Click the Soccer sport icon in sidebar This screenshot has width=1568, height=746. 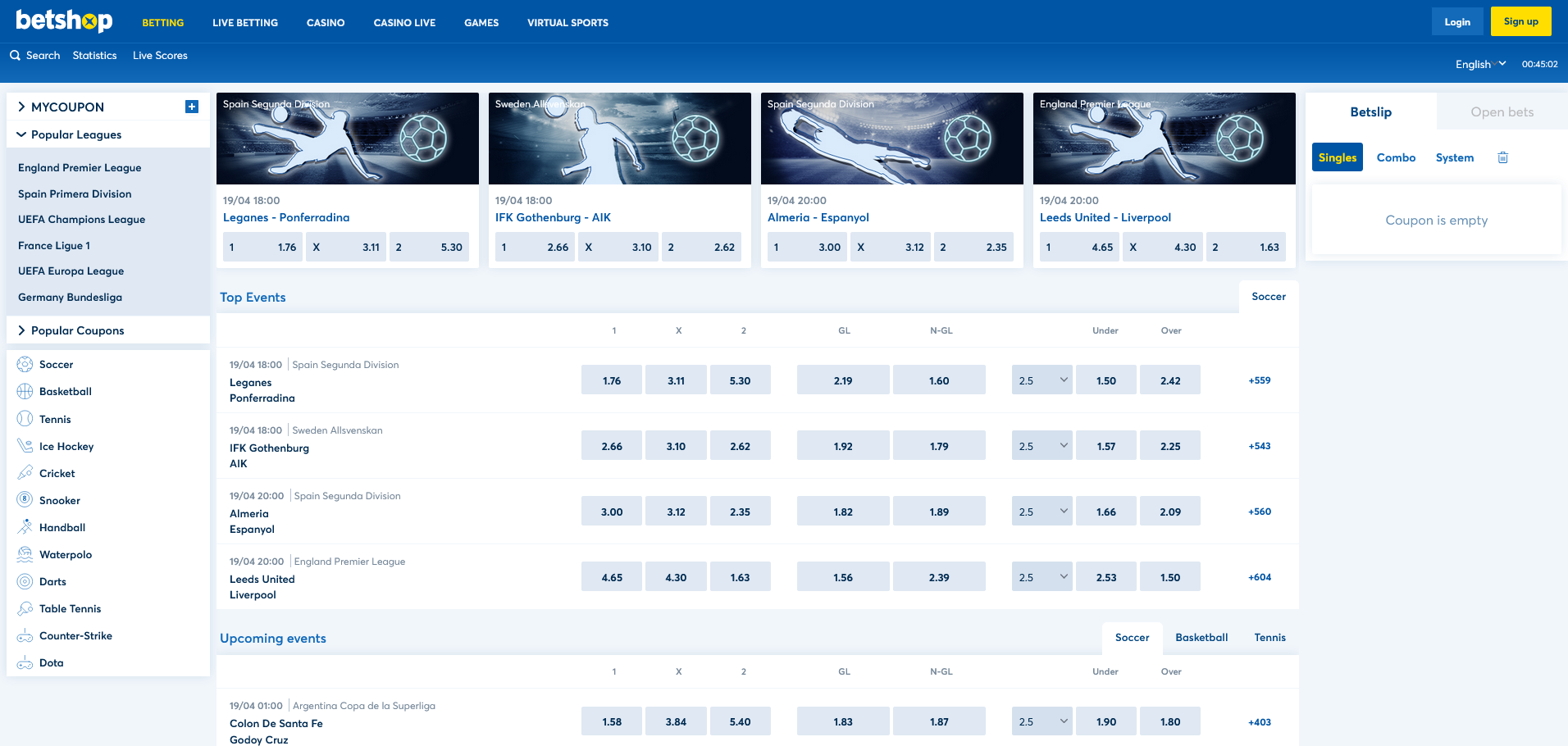[x=25, y=364]
